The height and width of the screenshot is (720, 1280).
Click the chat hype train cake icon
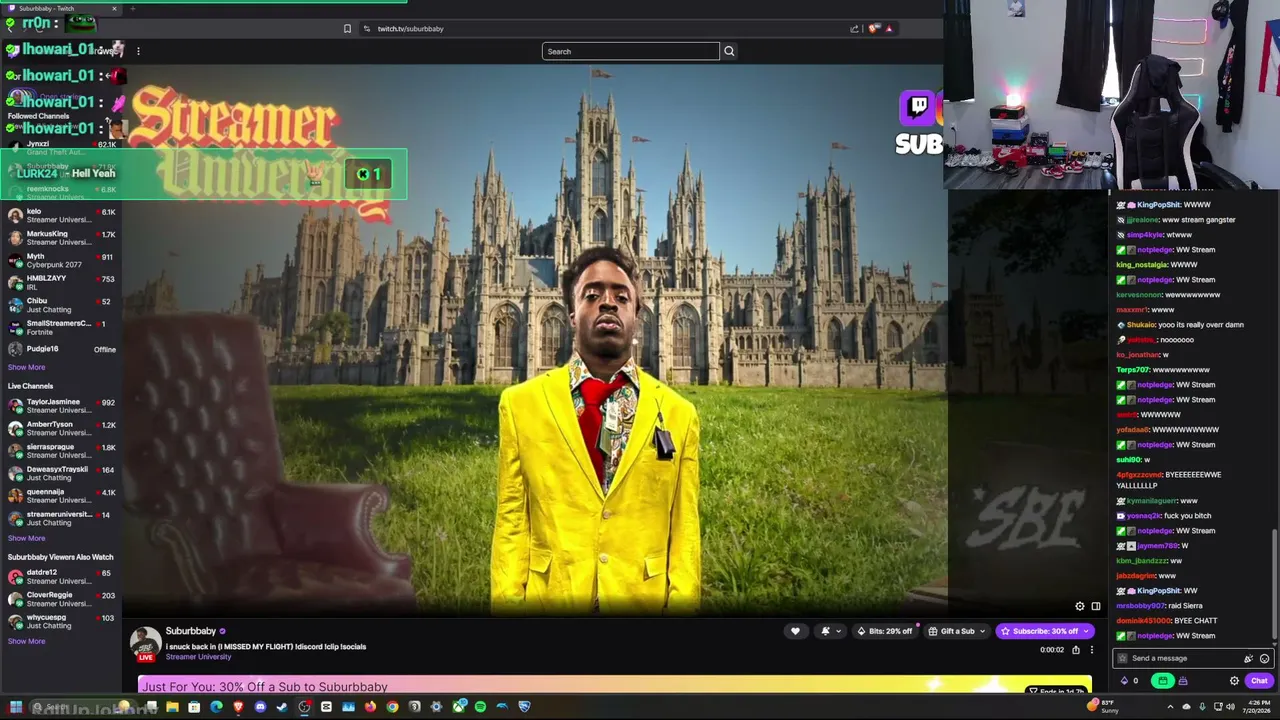1183,681
